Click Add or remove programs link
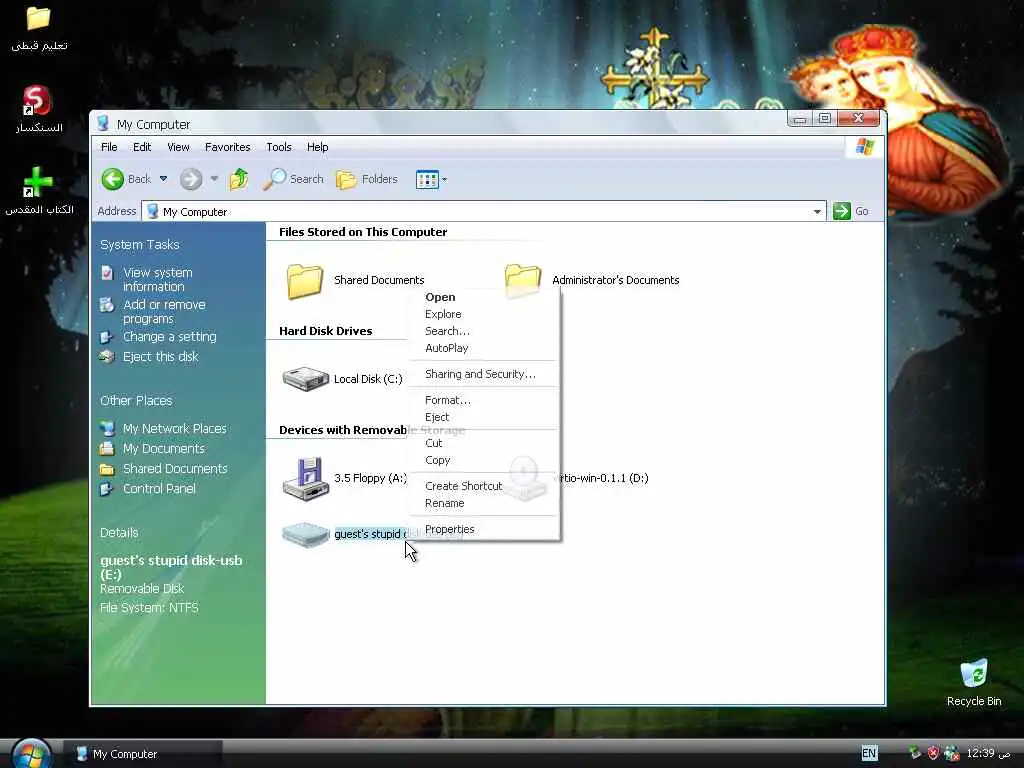 click(x=164, y=312)
